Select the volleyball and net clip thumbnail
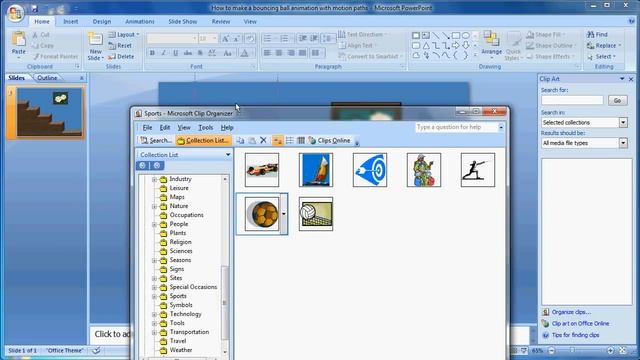The image size is (640, 360). [316, 214]
